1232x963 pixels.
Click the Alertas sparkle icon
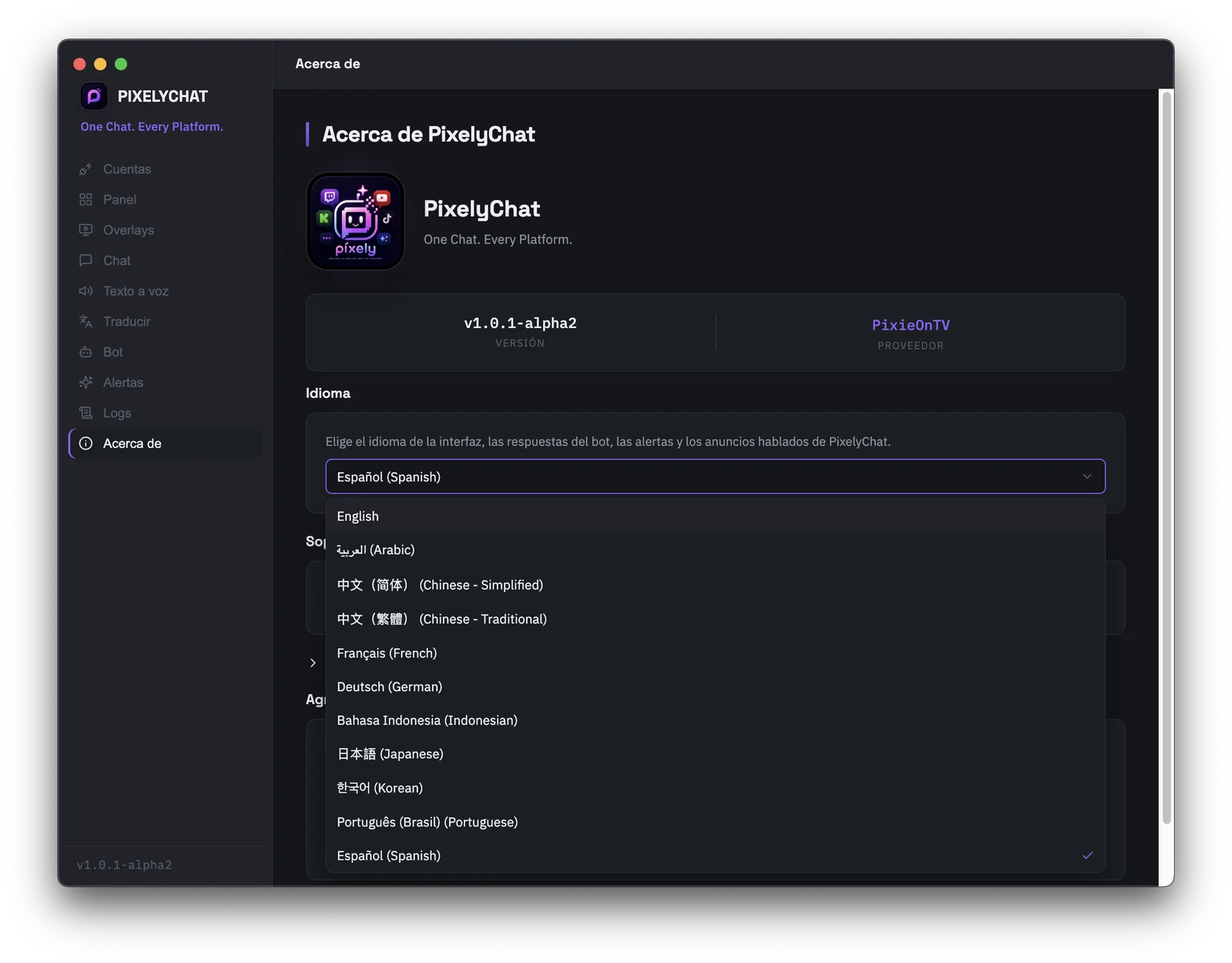click(85, 383)
